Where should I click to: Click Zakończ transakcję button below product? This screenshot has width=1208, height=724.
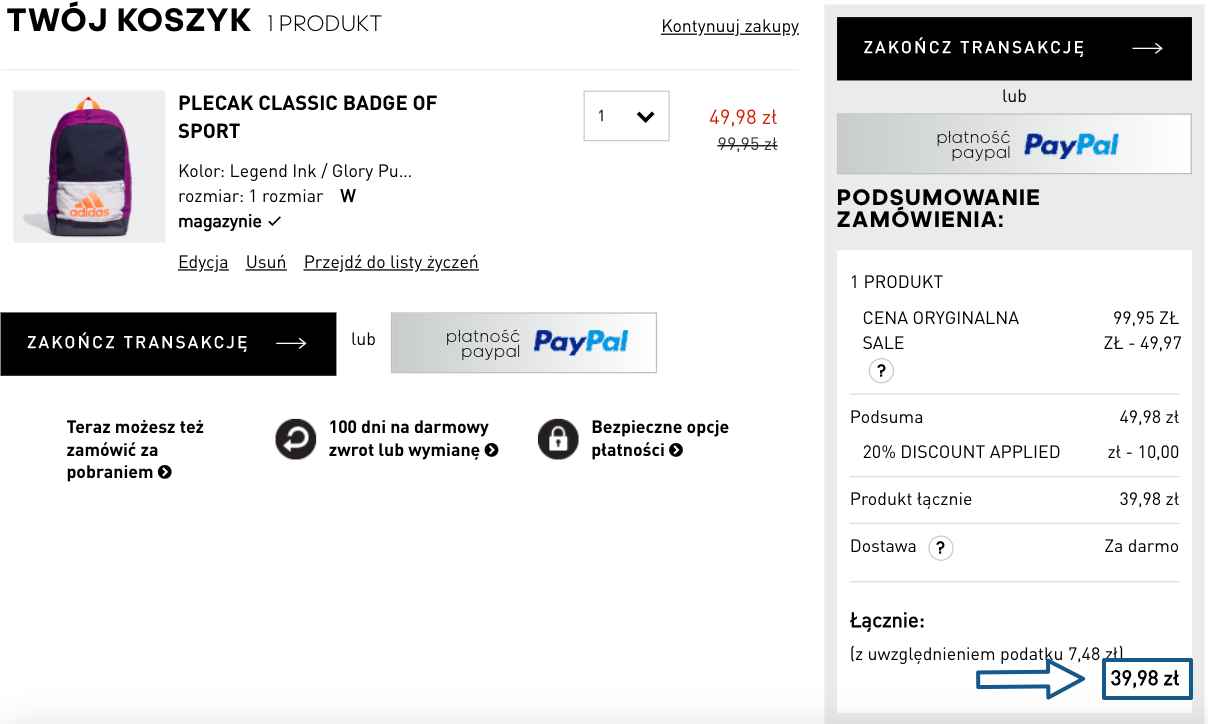tap(168, 343)
